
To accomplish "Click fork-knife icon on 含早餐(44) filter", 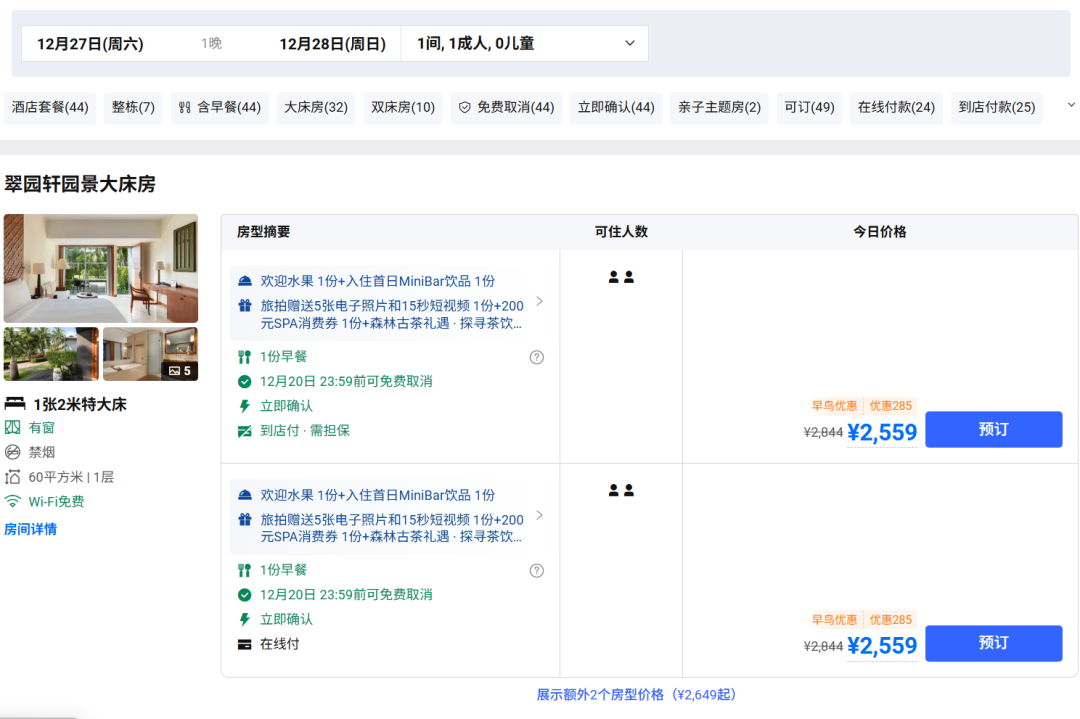I will (x=185, y=107).
